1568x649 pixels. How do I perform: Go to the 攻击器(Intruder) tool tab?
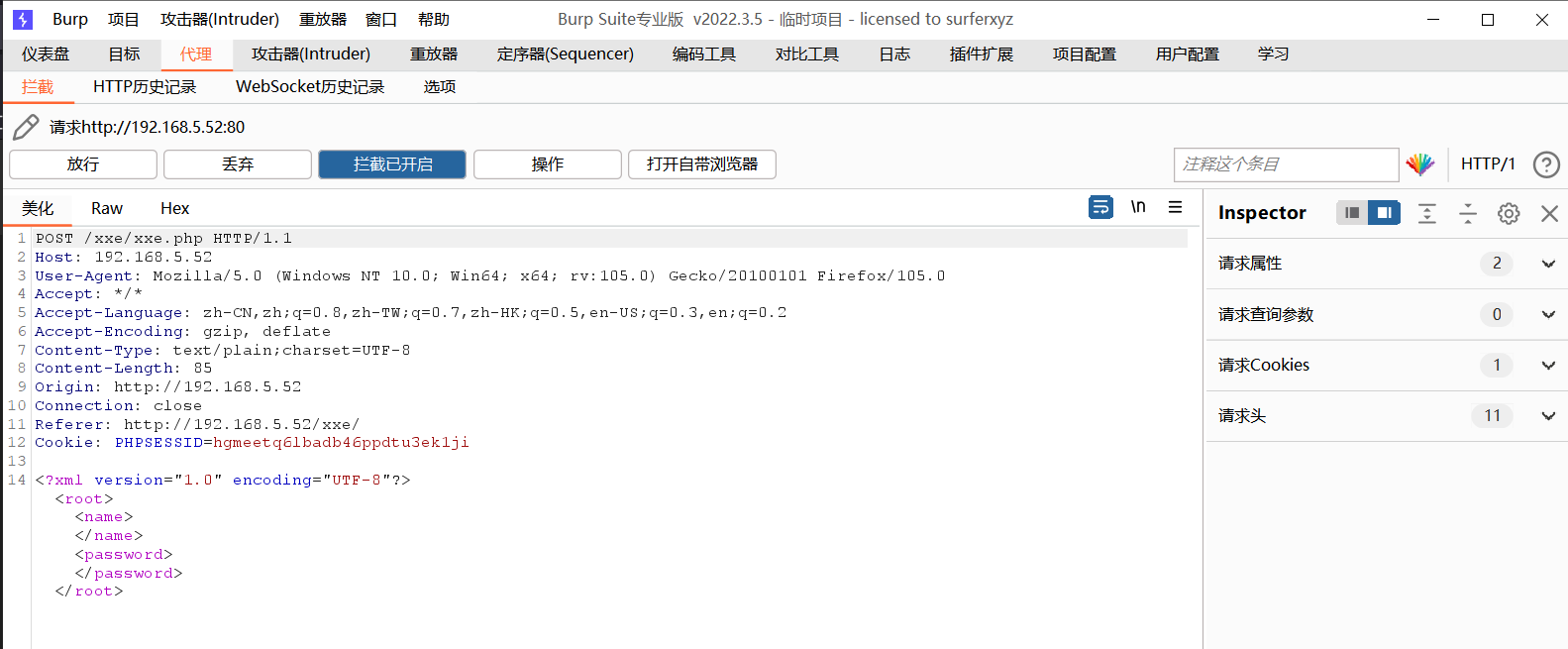pos(311,54)
